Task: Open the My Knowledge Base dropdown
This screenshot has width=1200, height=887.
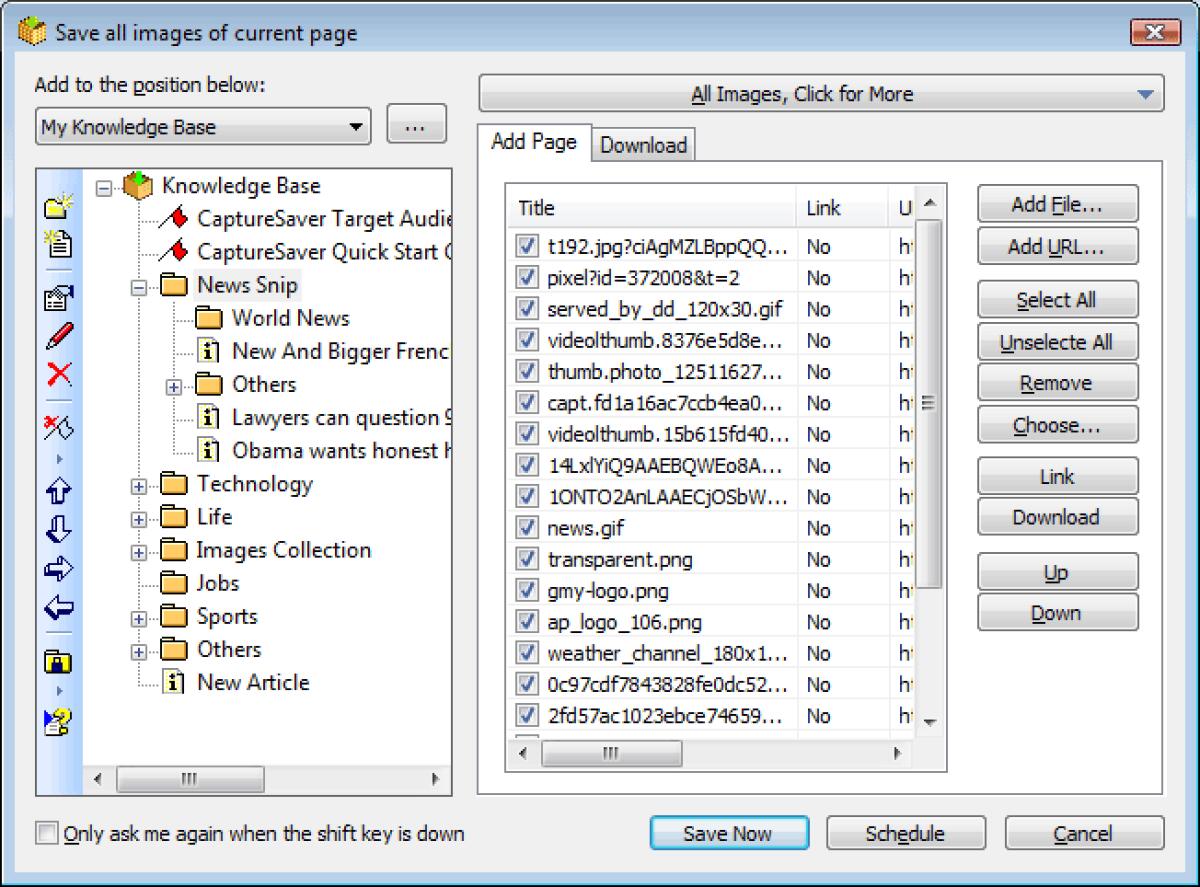Action: pyautogui.click(x=357, y=126)
